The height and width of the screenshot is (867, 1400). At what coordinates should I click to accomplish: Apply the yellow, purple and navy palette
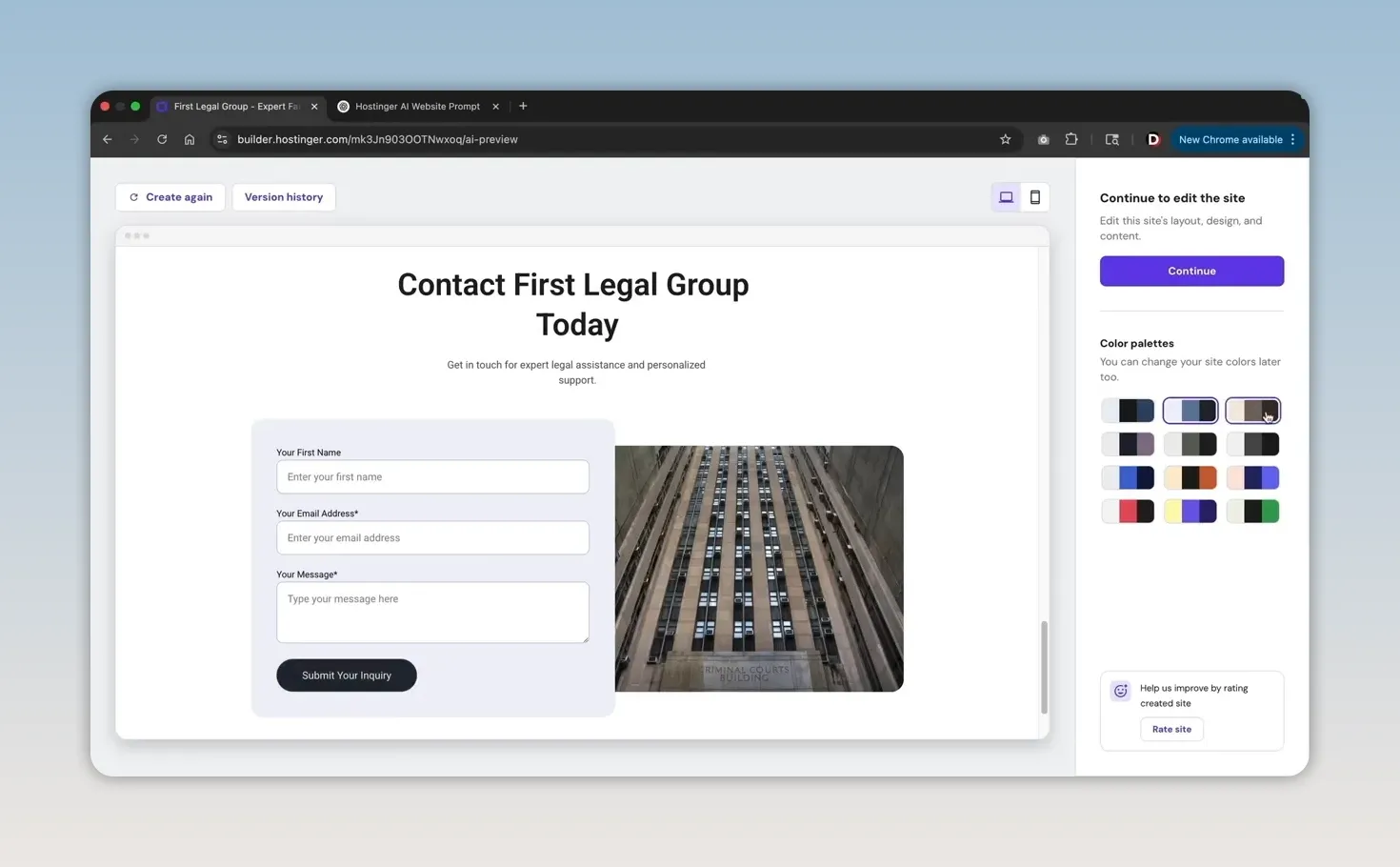(1190, 511)
